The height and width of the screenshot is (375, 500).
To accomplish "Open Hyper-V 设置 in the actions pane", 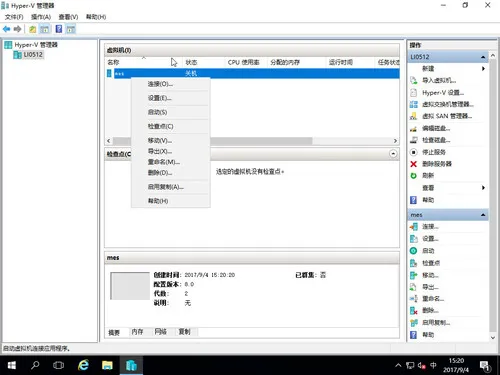I will (443, 93).
